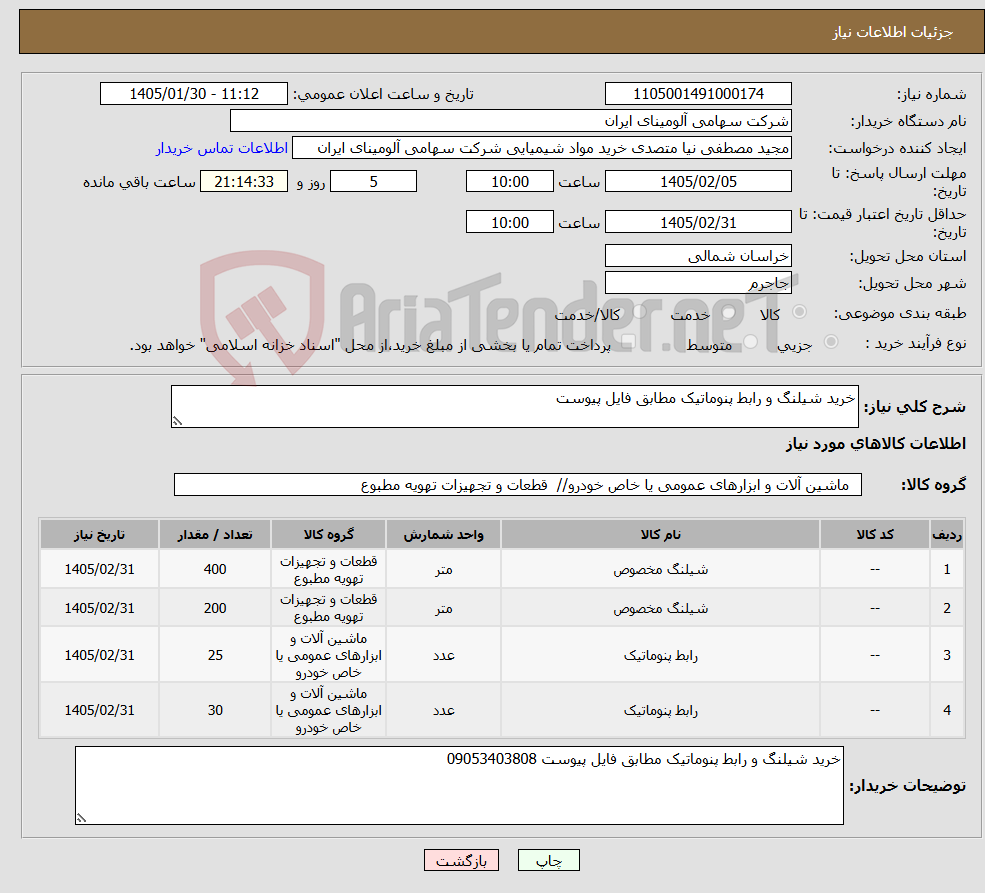
Task: Click the goods group field
Action: point(518,485)
